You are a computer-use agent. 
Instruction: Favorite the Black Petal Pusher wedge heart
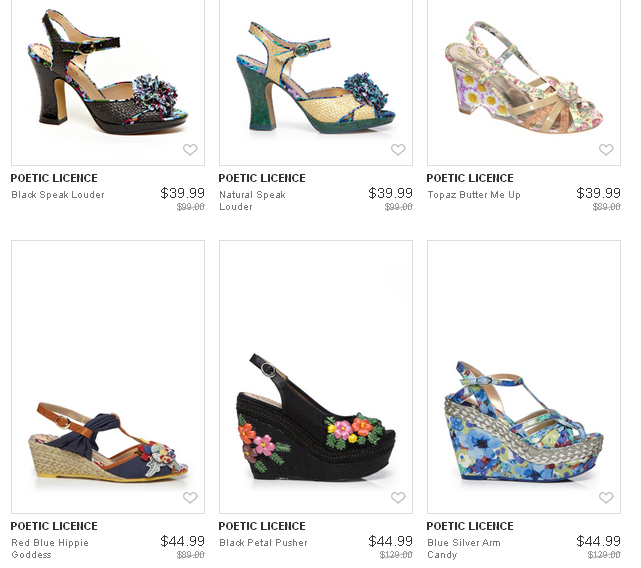point(398,498)
